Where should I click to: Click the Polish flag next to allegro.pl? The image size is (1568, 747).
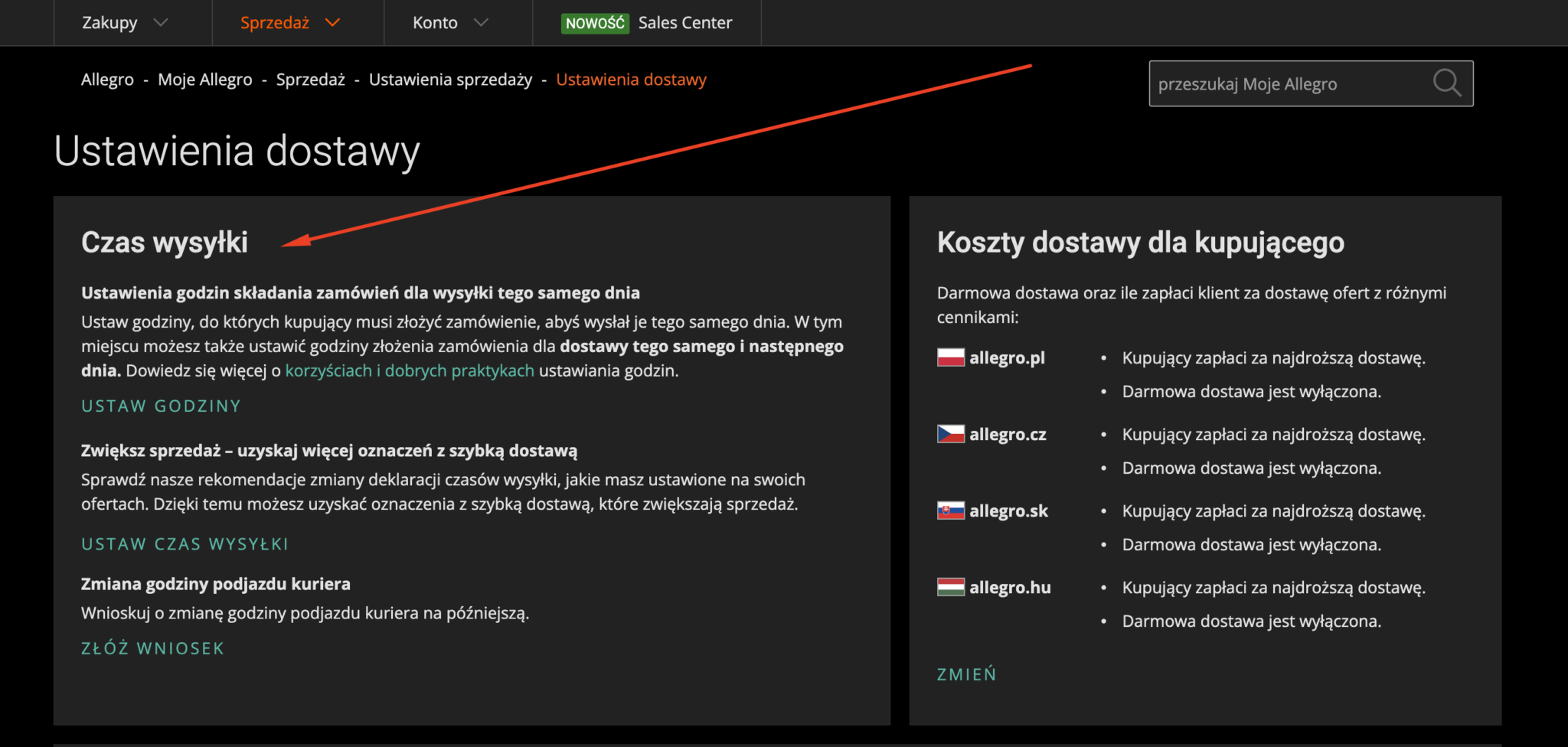point(950,357)
